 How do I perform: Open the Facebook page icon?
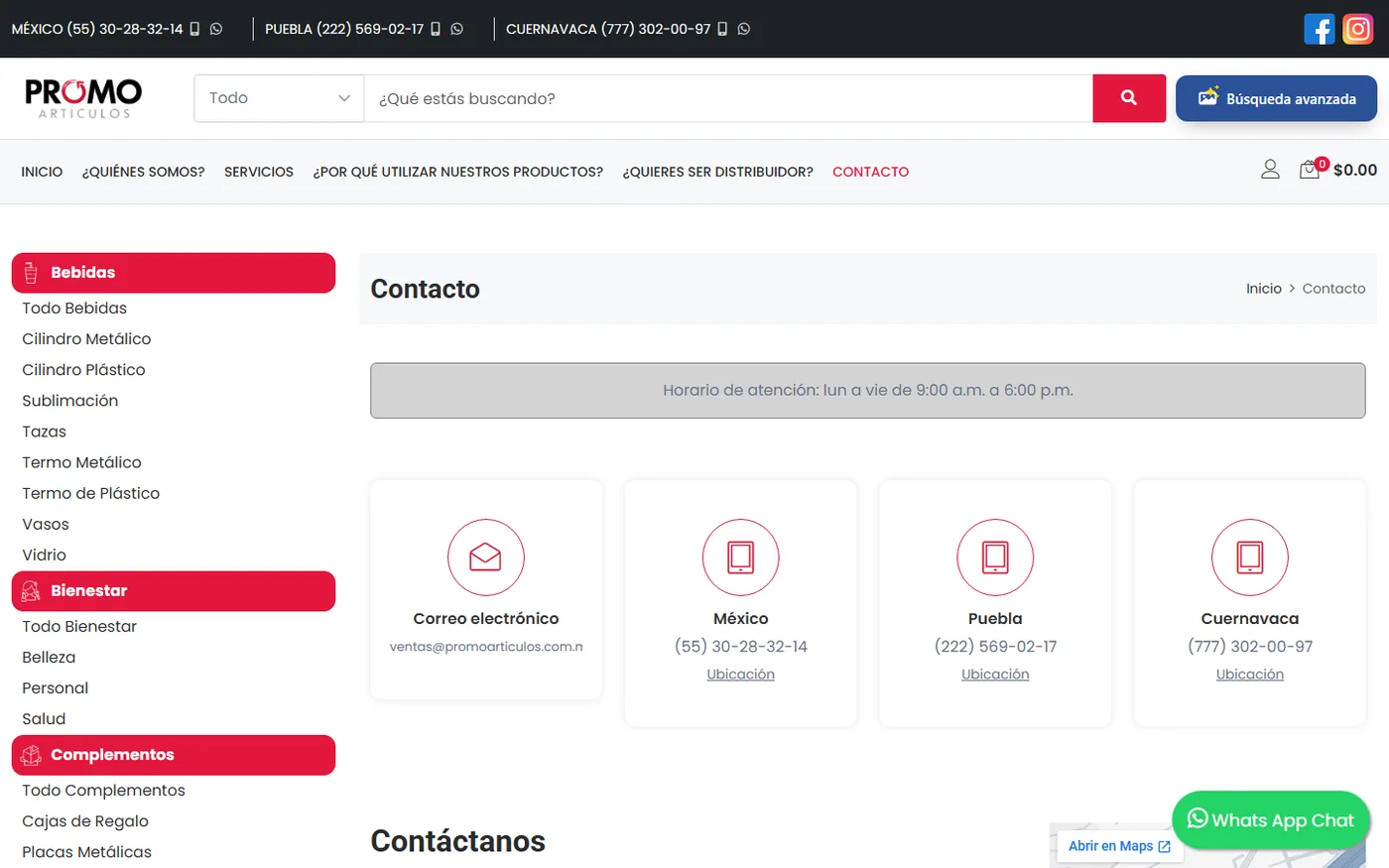coord(1319,29)
